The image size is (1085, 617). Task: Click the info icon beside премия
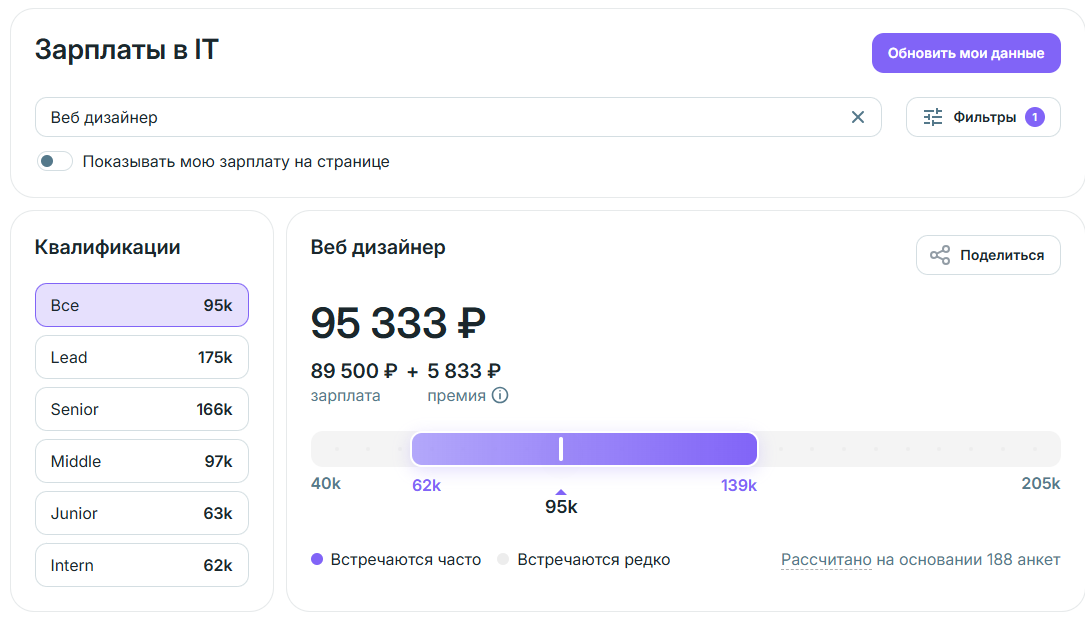pyautogui.click(x=500, y=395)
